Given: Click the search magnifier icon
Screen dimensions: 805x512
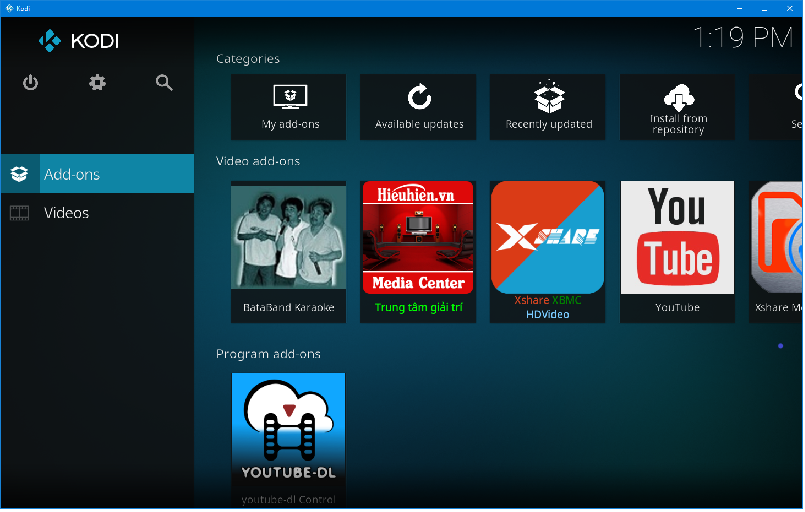Looking at the screenshot, I should 164,83.
